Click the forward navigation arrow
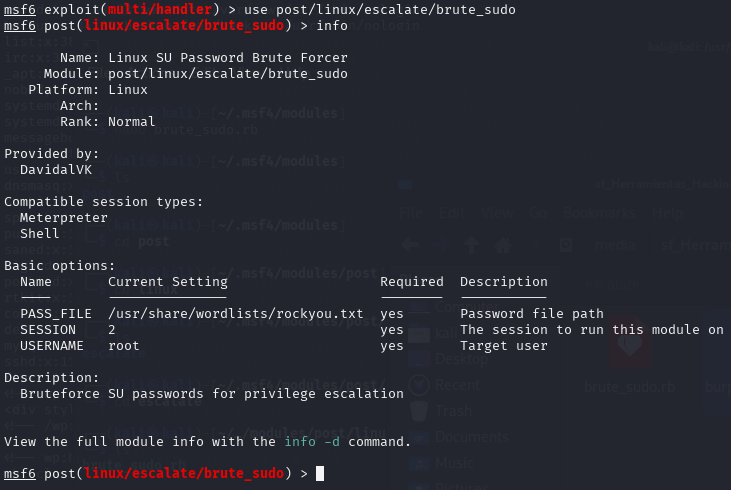 [x=440, y=244]
